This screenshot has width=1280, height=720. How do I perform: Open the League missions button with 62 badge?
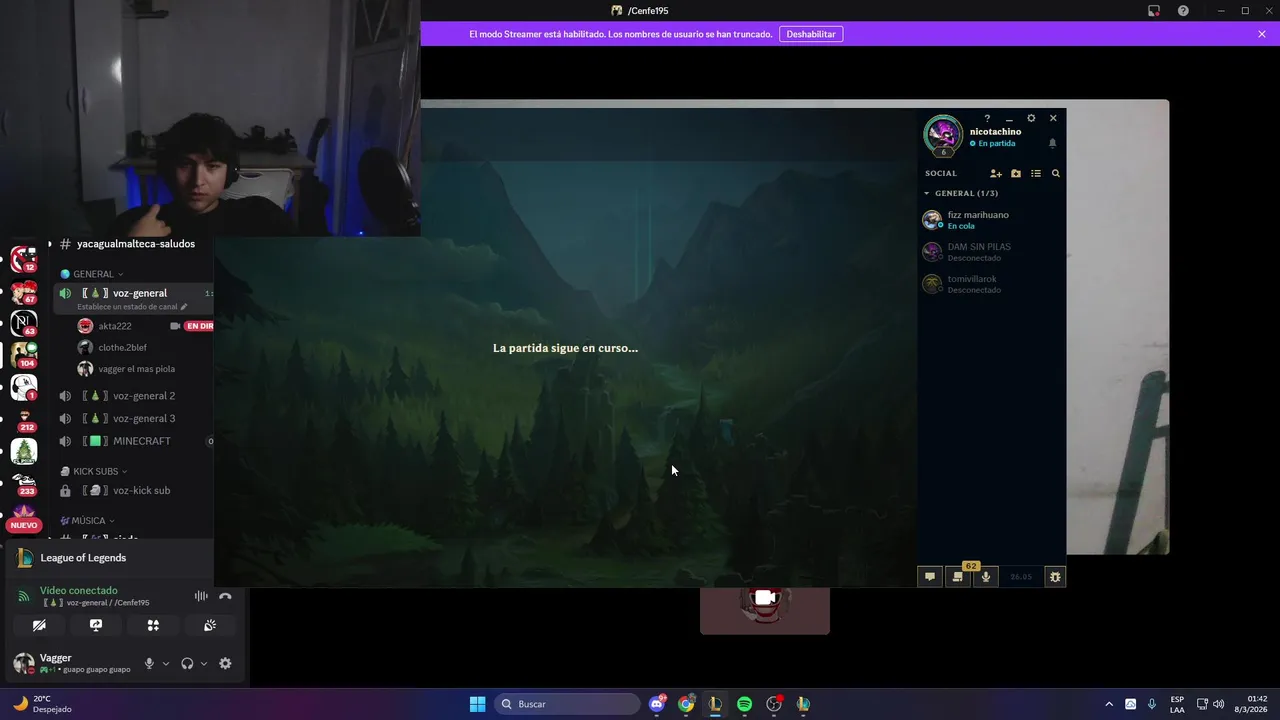pos(958,576)
